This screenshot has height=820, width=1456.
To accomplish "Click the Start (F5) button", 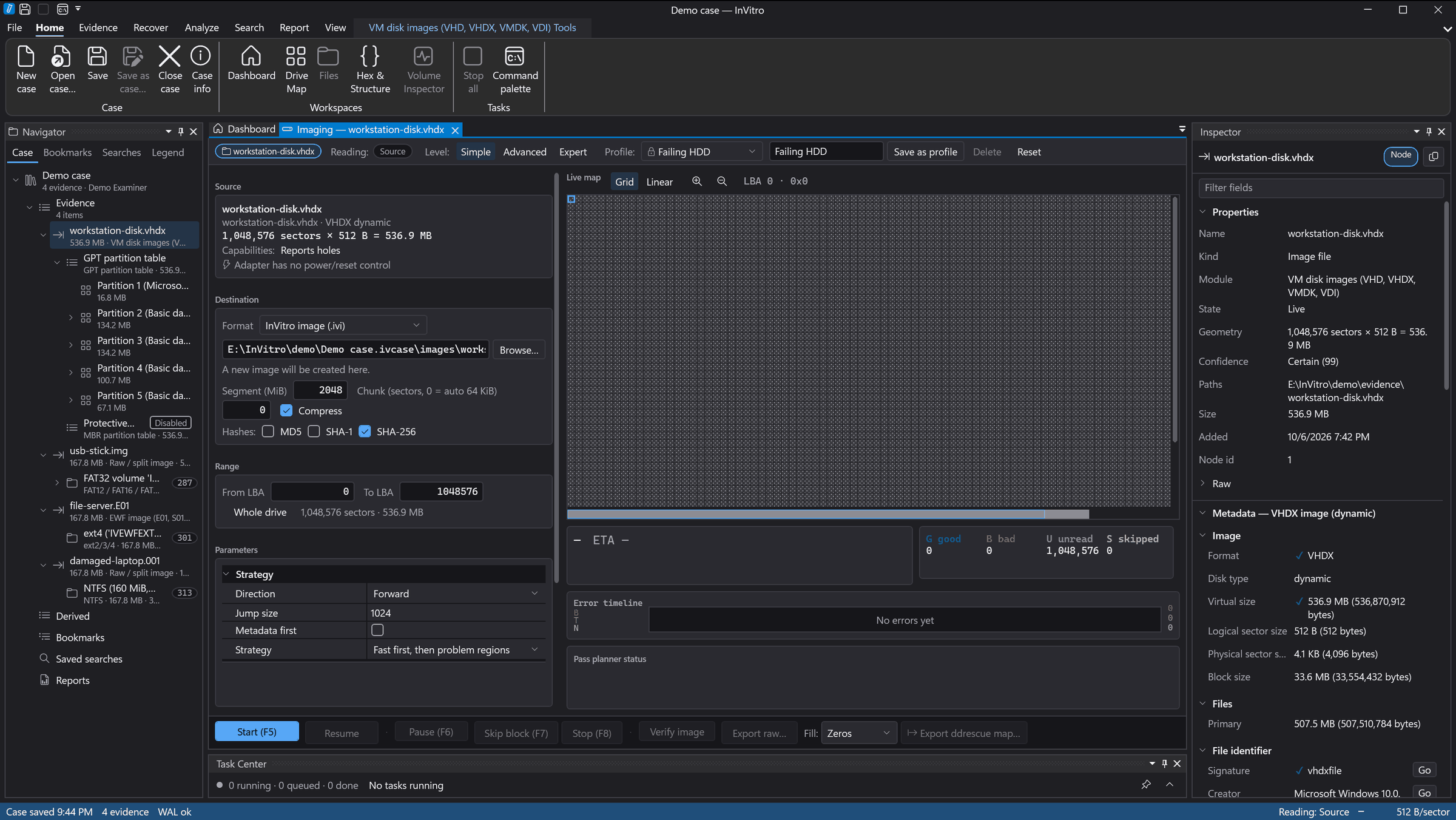I will (257, 732).
